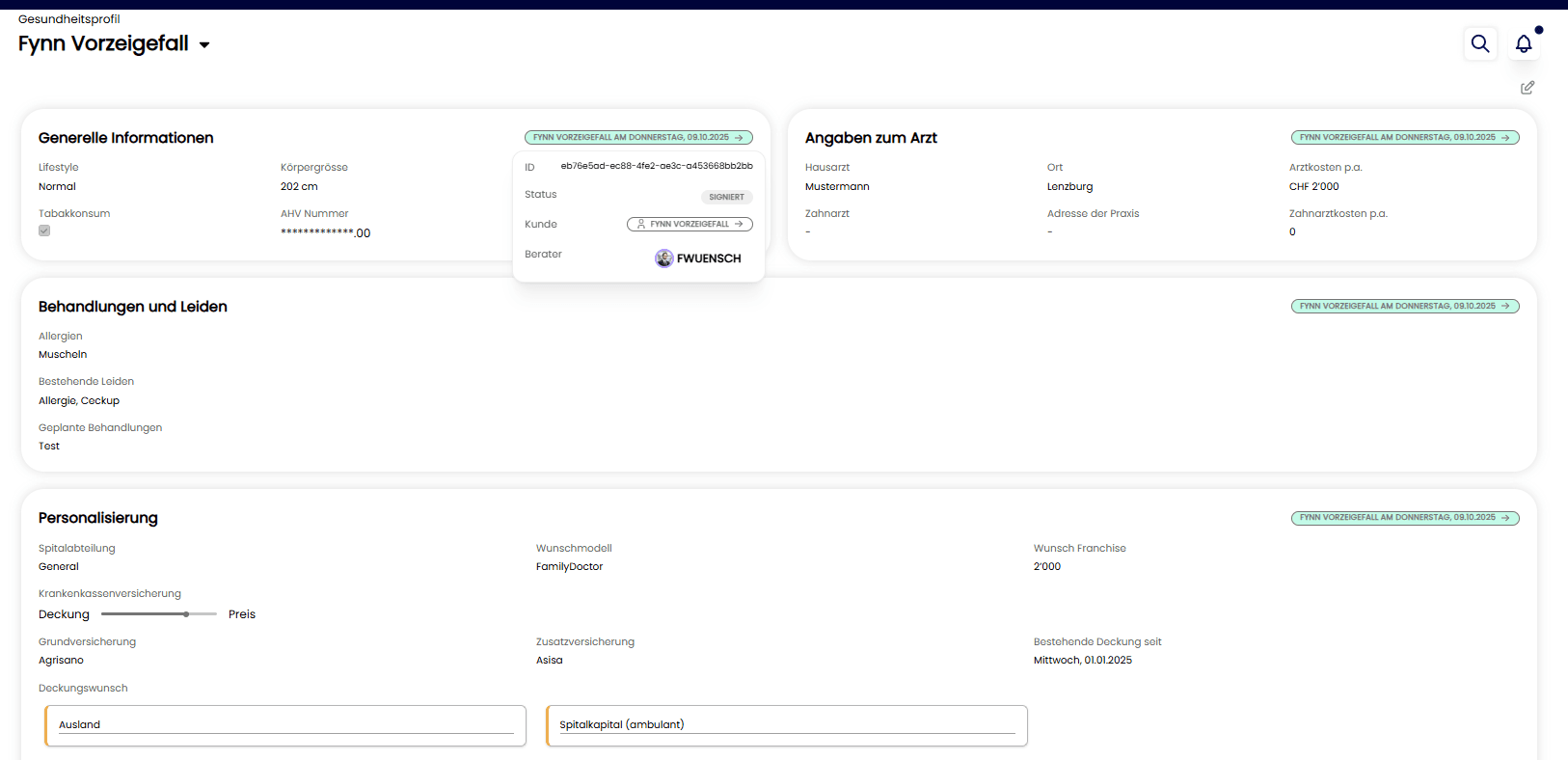The width and height of the screenshot is (1568, 760).
Task: Toggle the Tabakkonsum checkbox
Action: (44, 231)
